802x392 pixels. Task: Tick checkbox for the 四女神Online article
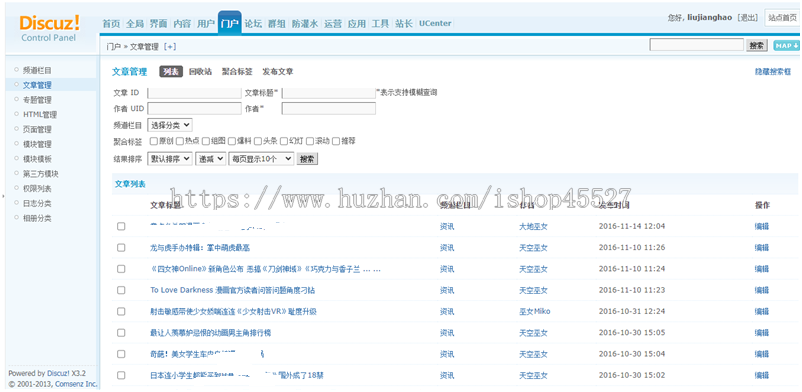(121, 269)
